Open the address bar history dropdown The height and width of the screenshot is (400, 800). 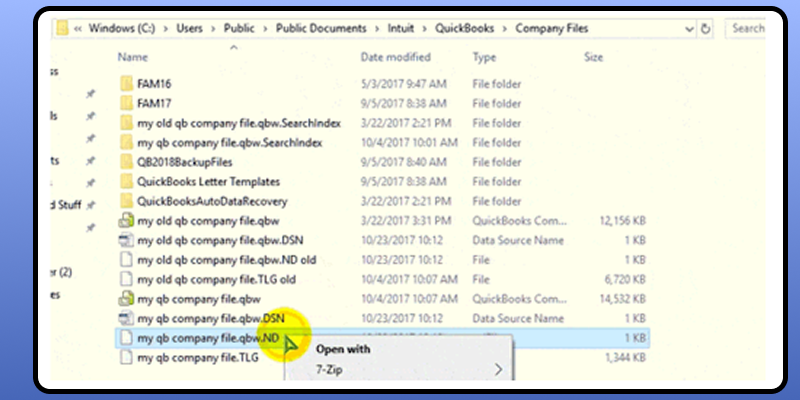click(x=690, y=29)
